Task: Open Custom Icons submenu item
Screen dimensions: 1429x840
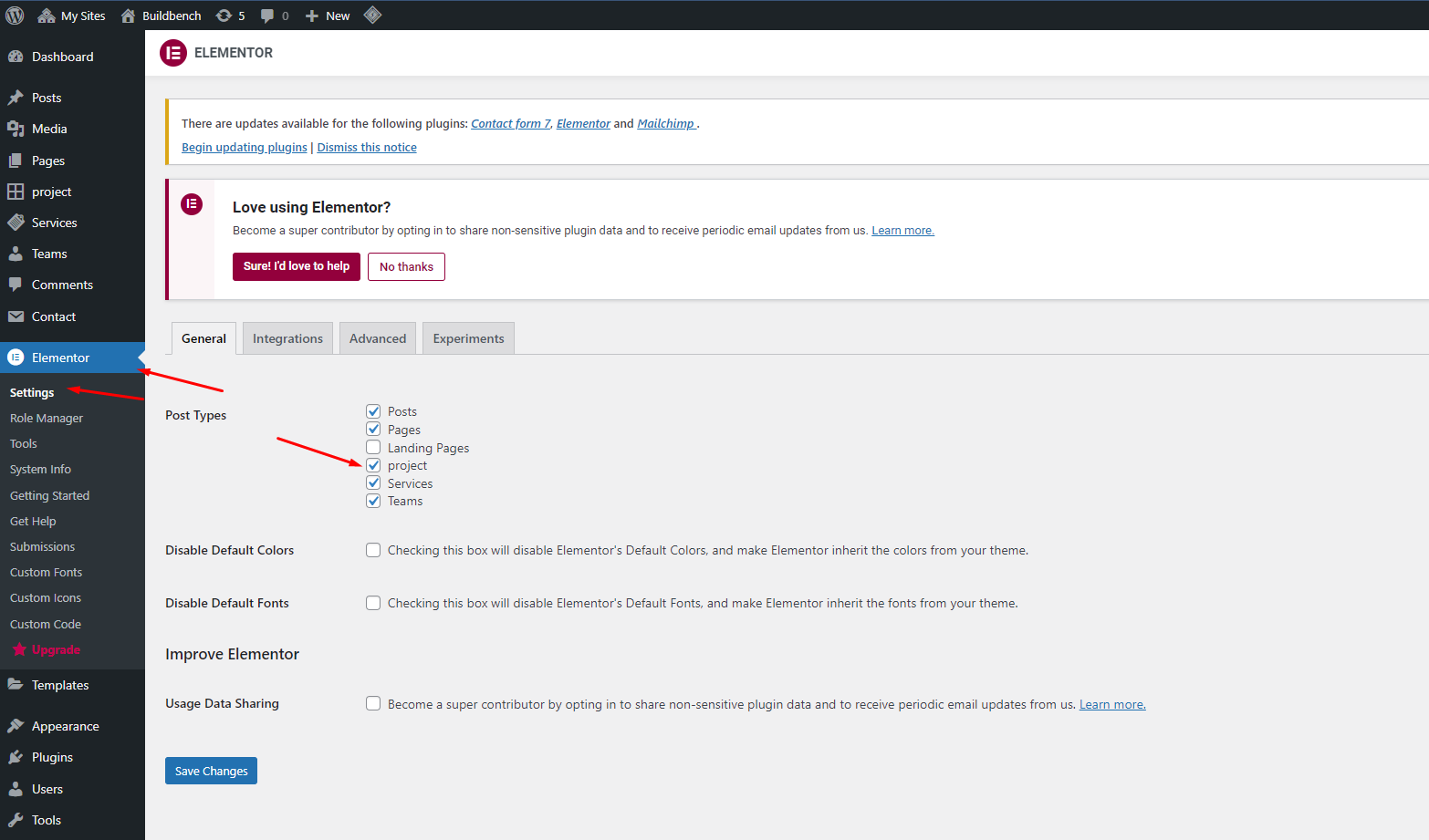Action: click(x=46, y=597)
